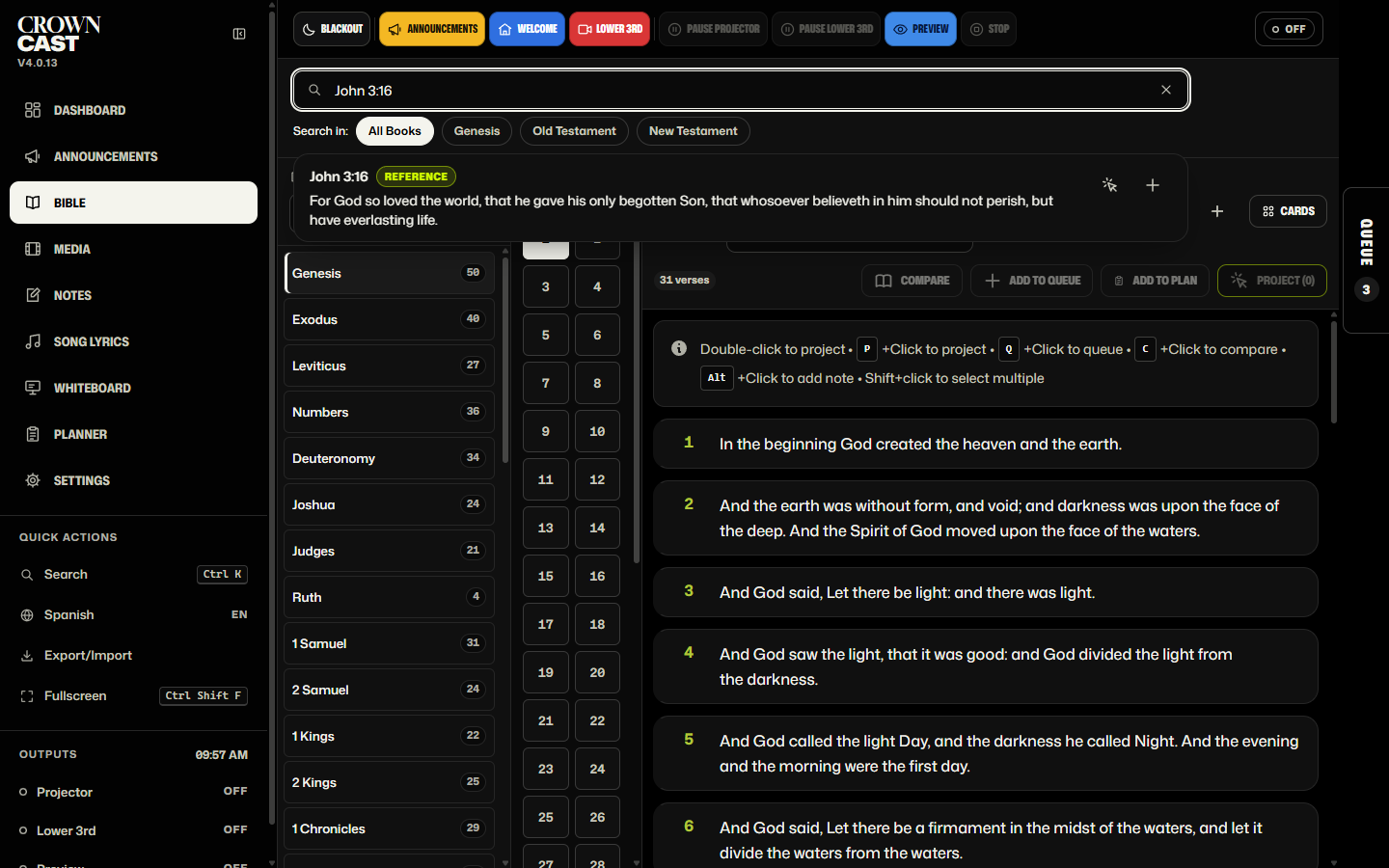The width and height of the screenshot is (1389, 868).
Task: Click the Add to Queue button
Action: coord(1031,281)
